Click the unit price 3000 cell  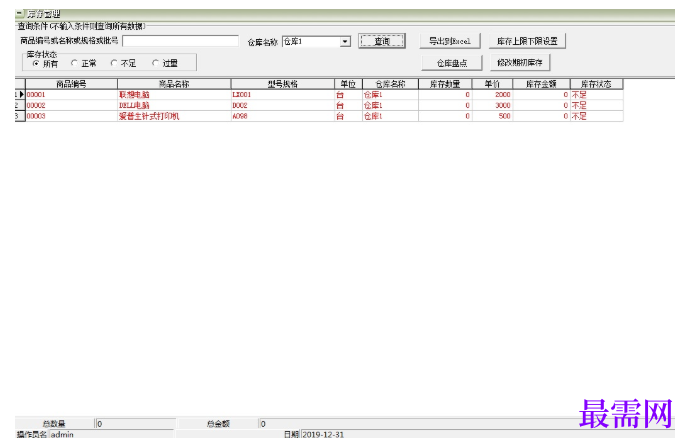pos(492,105)
